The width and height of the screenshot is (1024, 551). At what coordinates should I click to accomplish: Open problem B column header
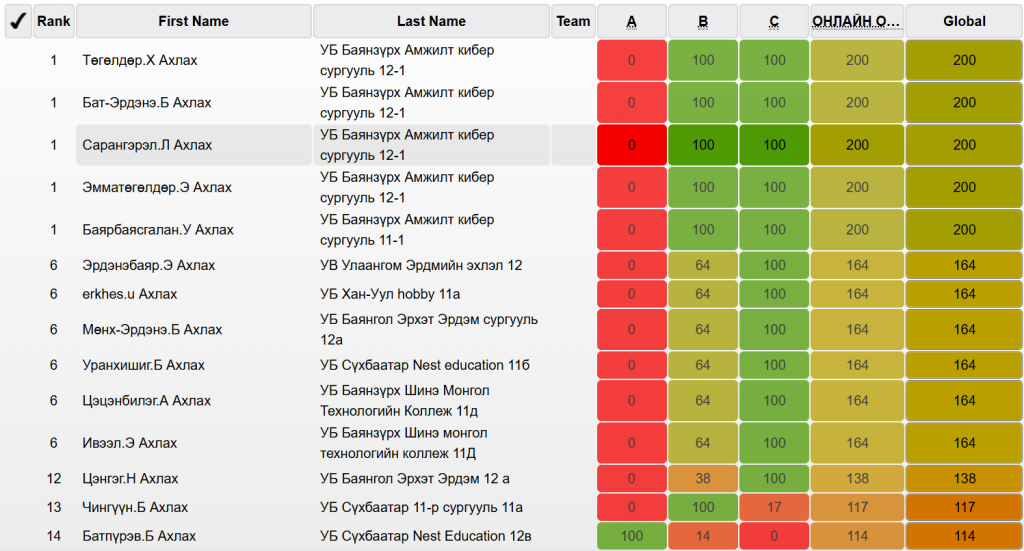pos(703,21)
